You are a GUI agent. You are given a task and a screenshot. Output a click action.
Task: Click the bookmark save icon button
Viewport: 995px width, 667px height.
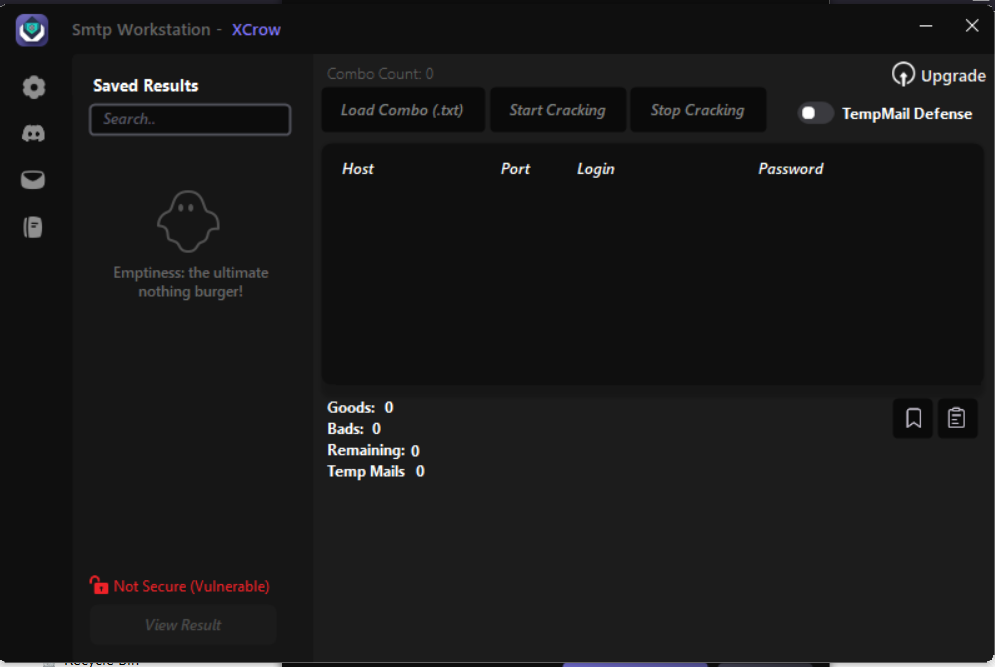click(913, 418)
